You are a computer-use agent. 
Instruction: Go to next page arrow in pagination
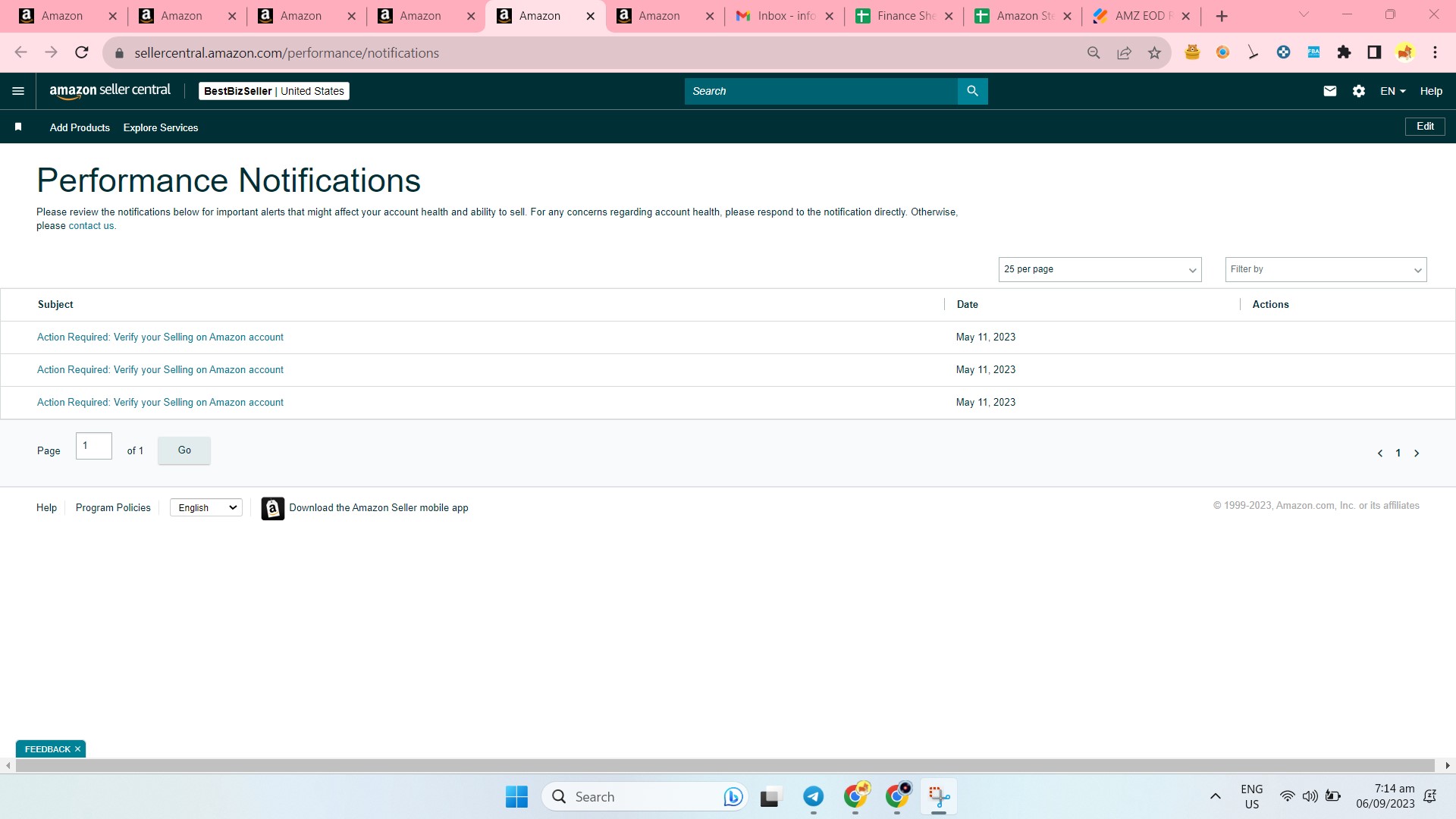1417,453
